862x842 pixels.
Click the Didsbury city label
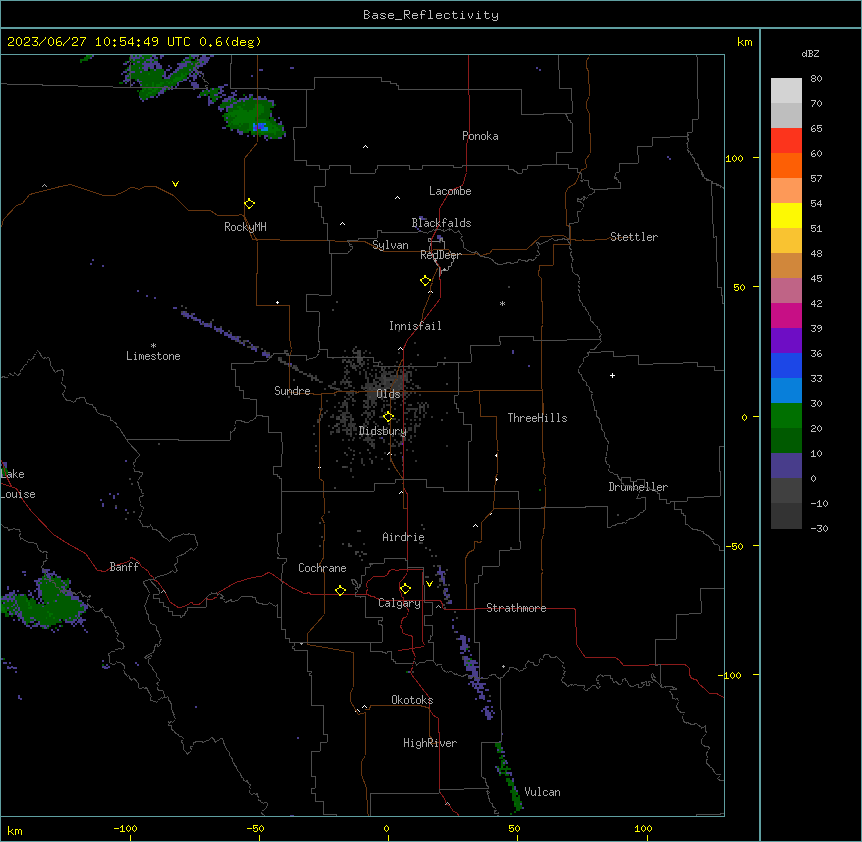click(x=383, y=431)
